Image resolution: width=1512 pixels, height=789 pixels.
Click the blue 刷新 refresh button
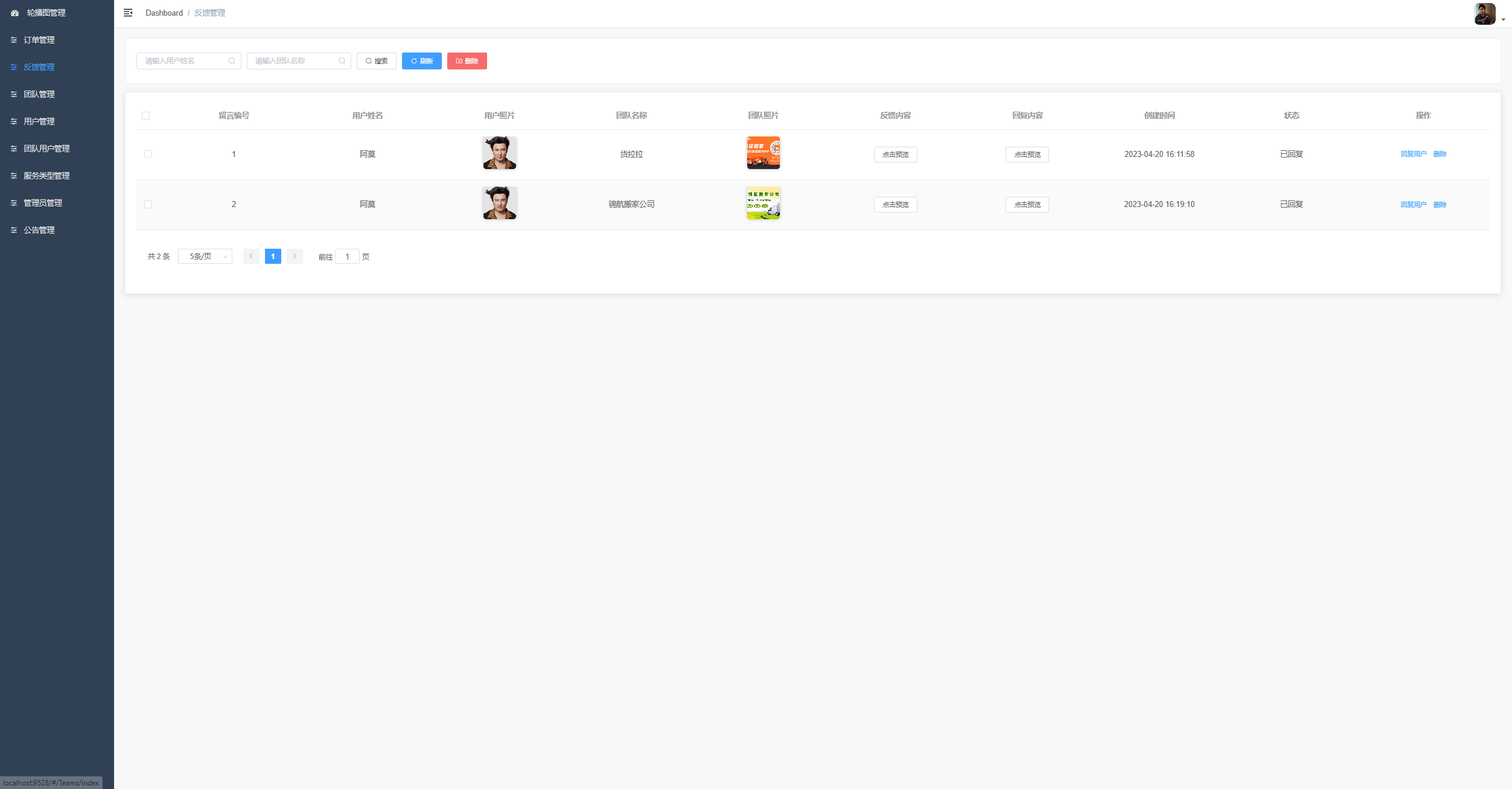coord(421,61)
